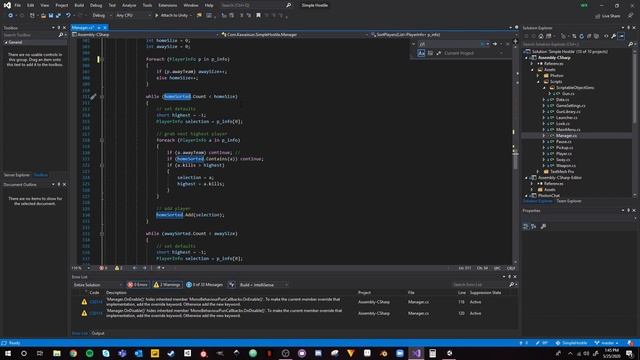Open the Analyze menu

[129, 5]
